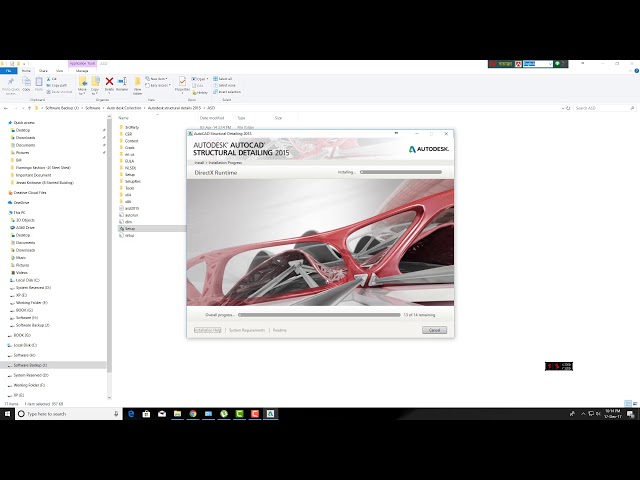The height and width of the screenshot is (480, 640).
Task: Select OneDrive in navigation pane
Action: coord(21,202)
